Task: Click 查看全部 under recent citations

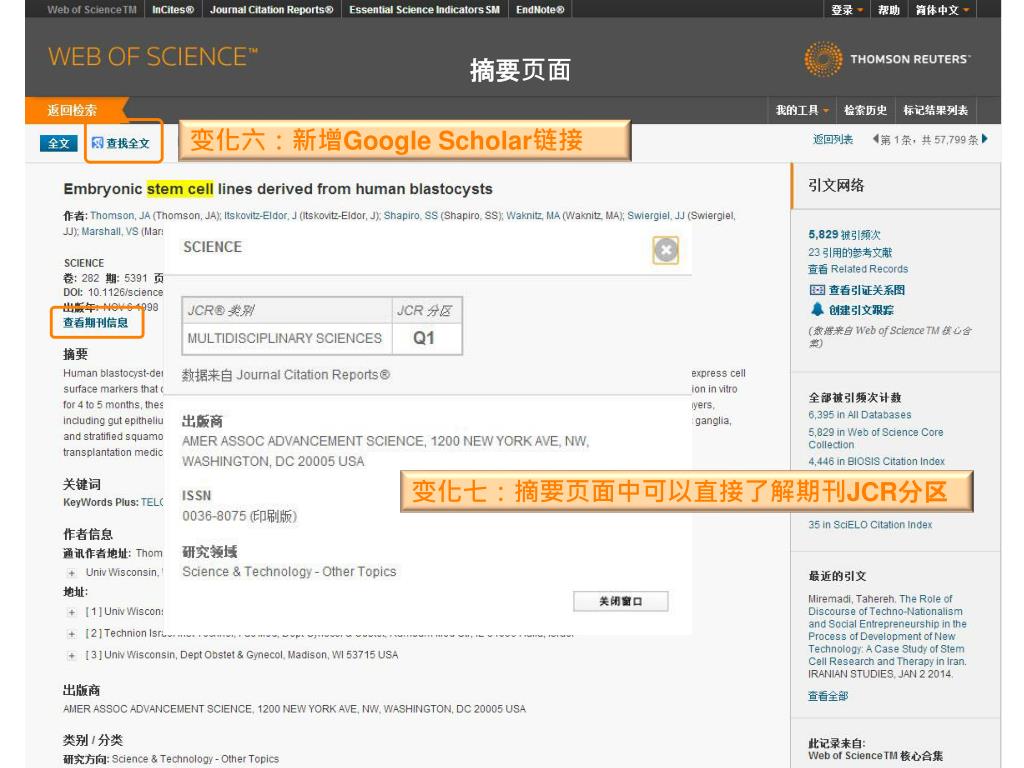Action: 827,696
